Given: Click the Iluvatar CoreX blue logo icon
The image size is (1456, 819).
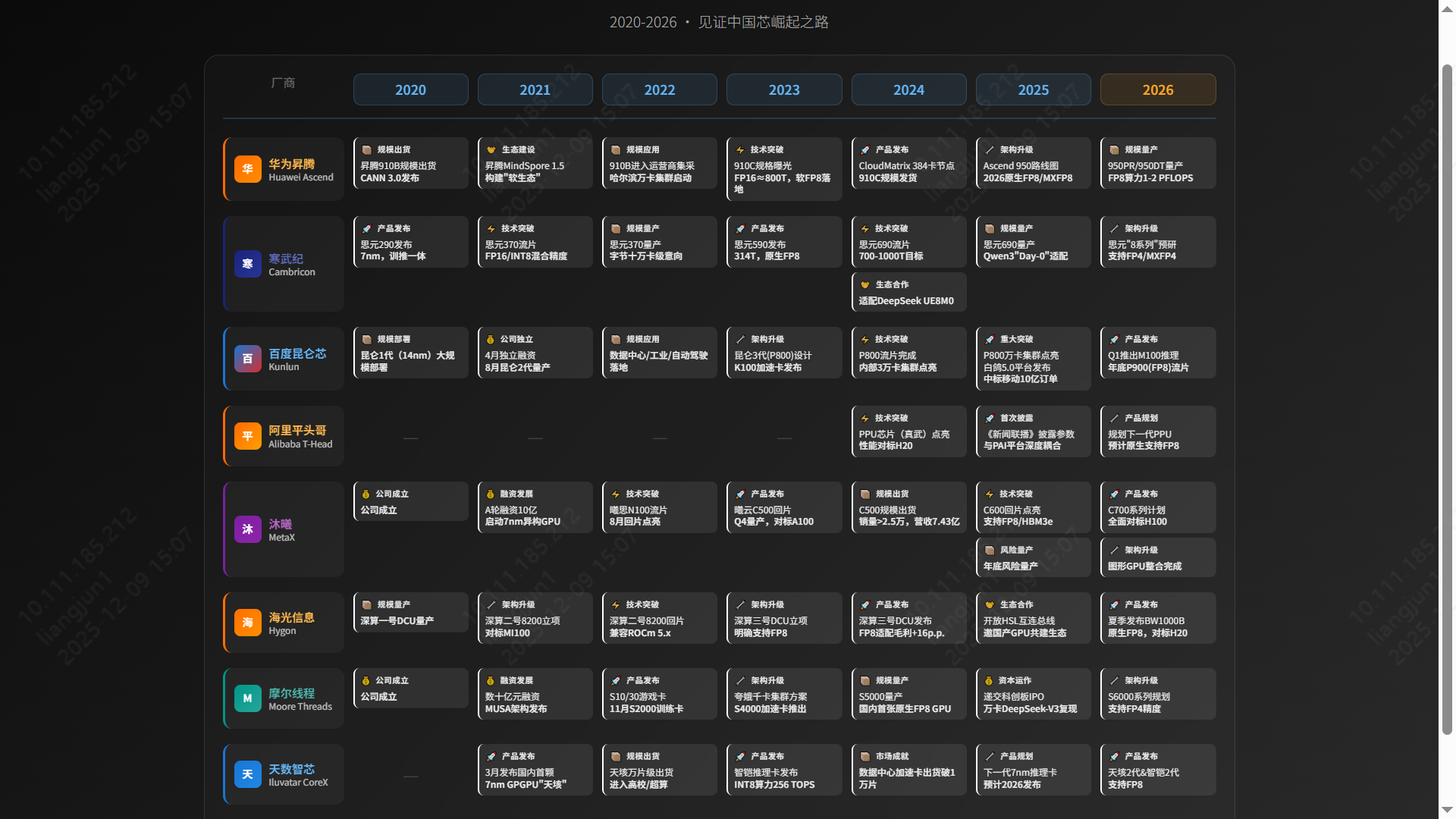Looking at the screenshot, I should [x=247, y=774].
